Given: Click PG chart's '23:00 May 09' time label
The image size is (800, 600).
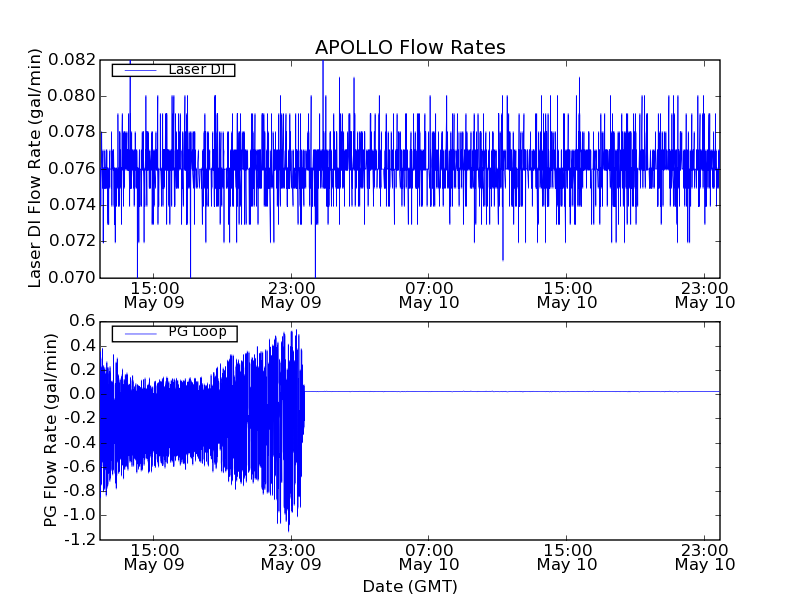Looking at the screenshot, I should (x=291, y=558).
